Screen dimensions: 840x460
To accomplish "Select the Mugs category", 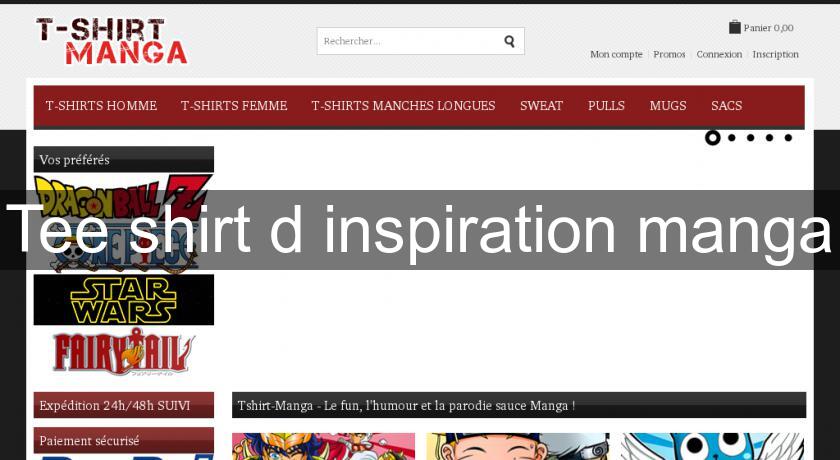I will pyautogui.click(x=668, y=105).
